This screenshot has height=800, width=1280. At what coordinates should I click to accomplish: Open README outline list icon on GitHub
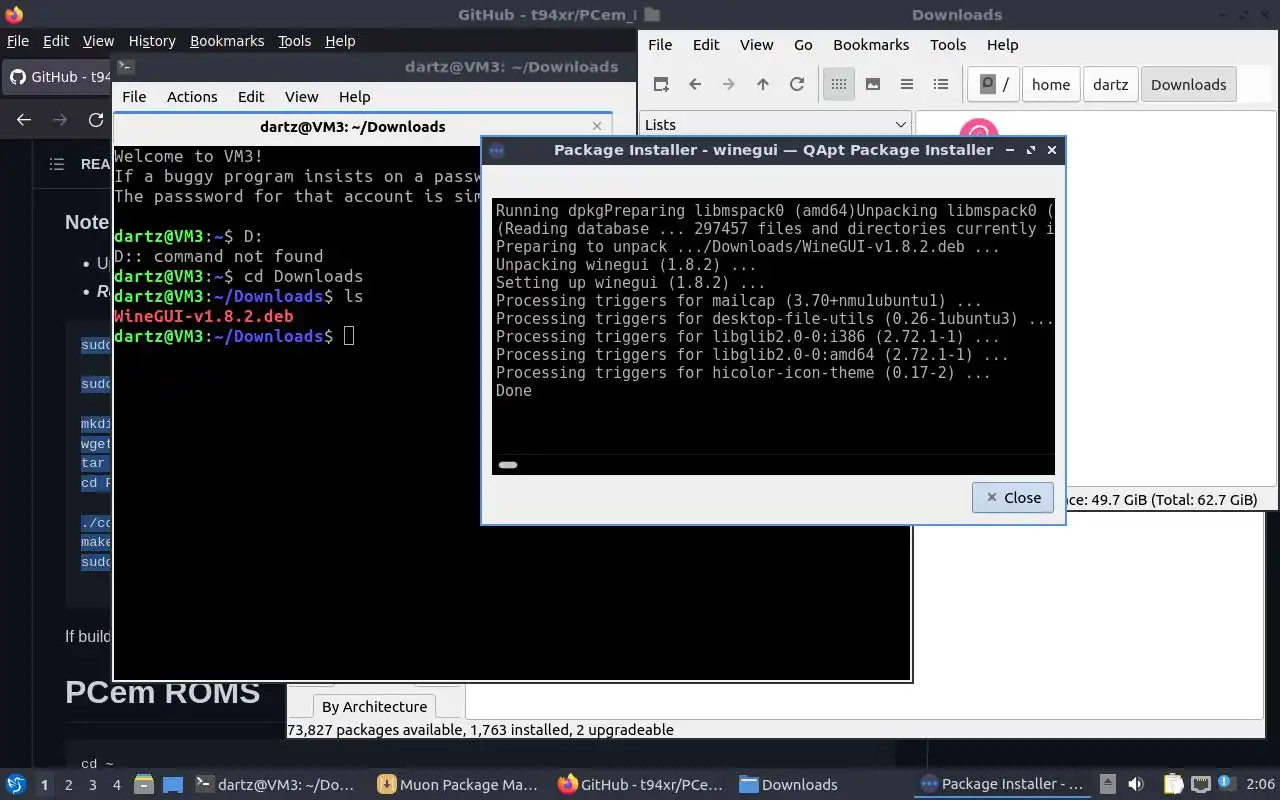pyautogui.click(x=57, y=164)
